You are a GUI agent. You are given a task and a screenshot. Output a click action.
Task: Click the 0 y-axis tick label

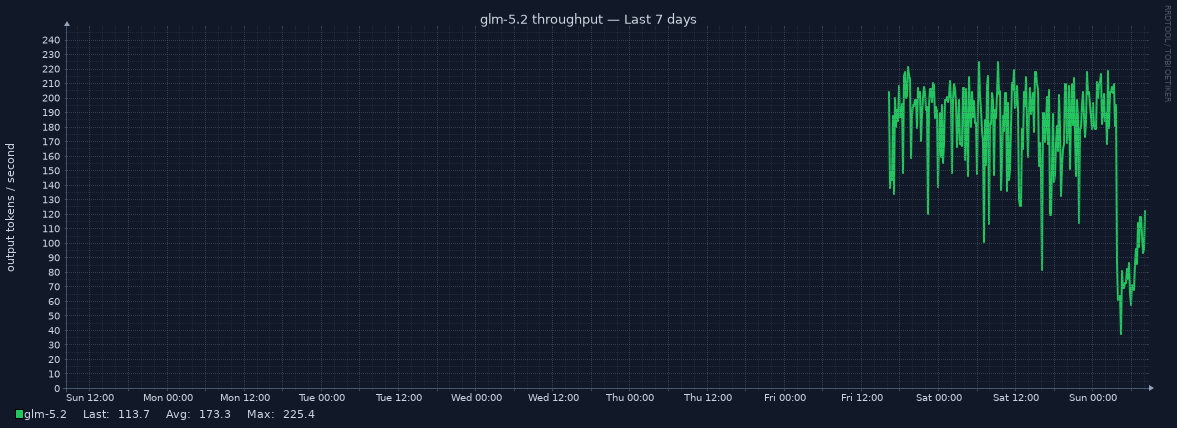(58, 389)
